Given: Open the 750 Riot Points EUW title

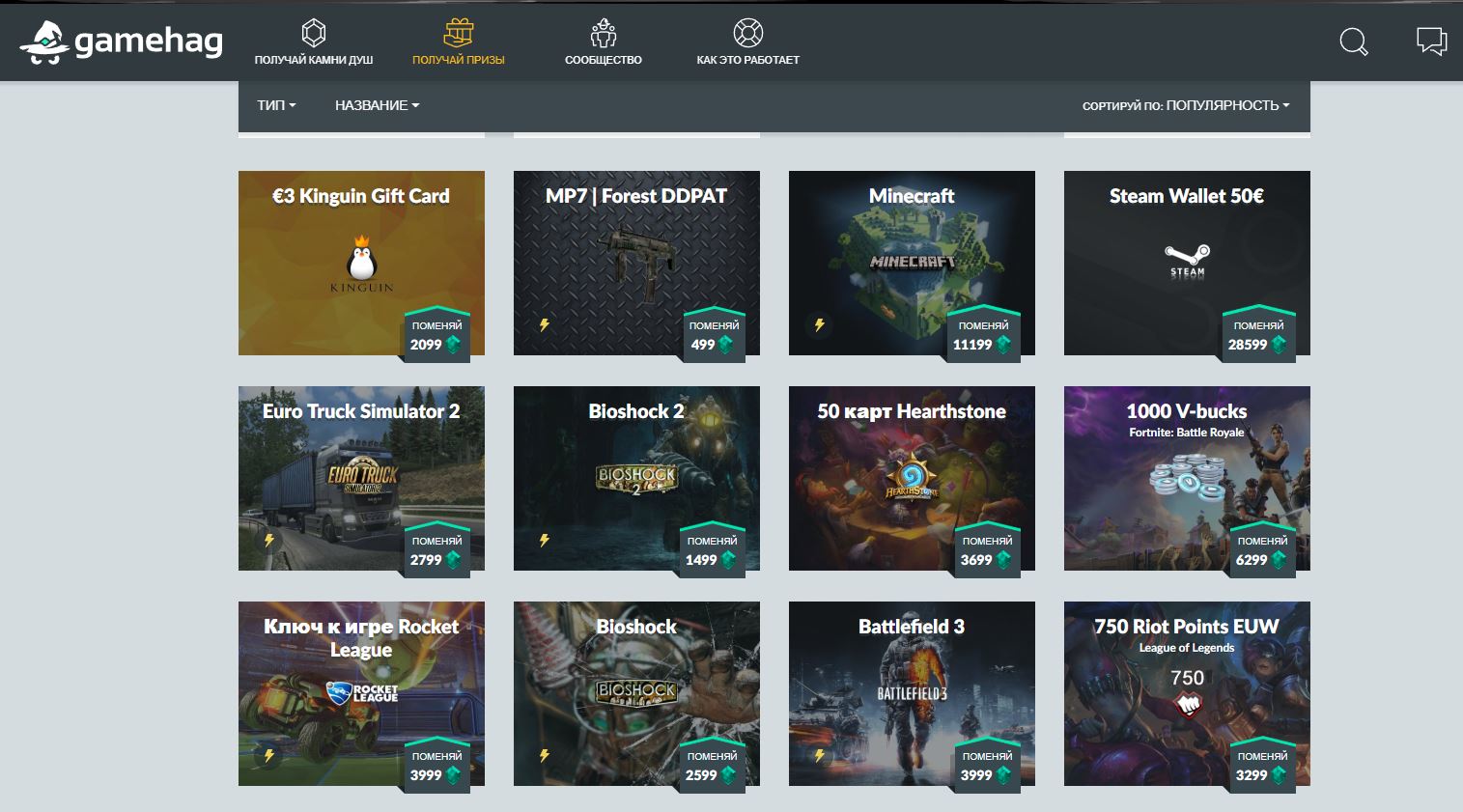Looking at the screenshot, I should point(1187,627).
